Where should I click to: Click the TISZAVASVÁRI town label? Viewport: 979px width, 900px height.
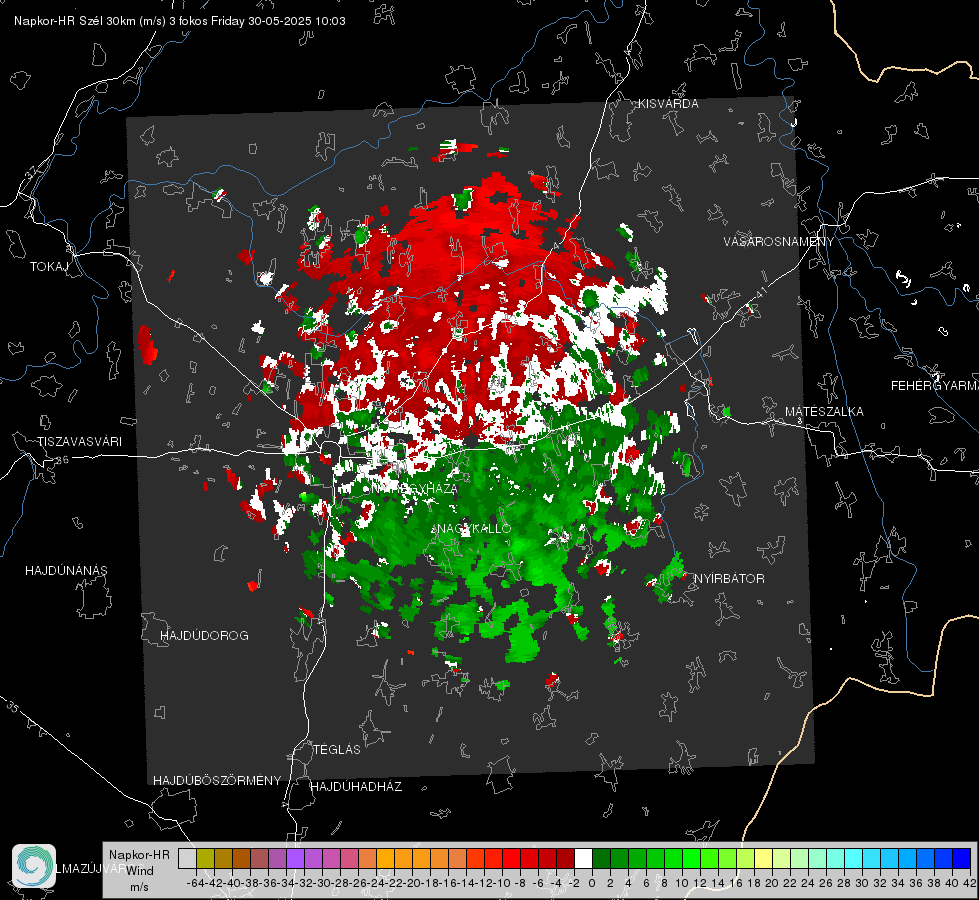click(79, 442)
